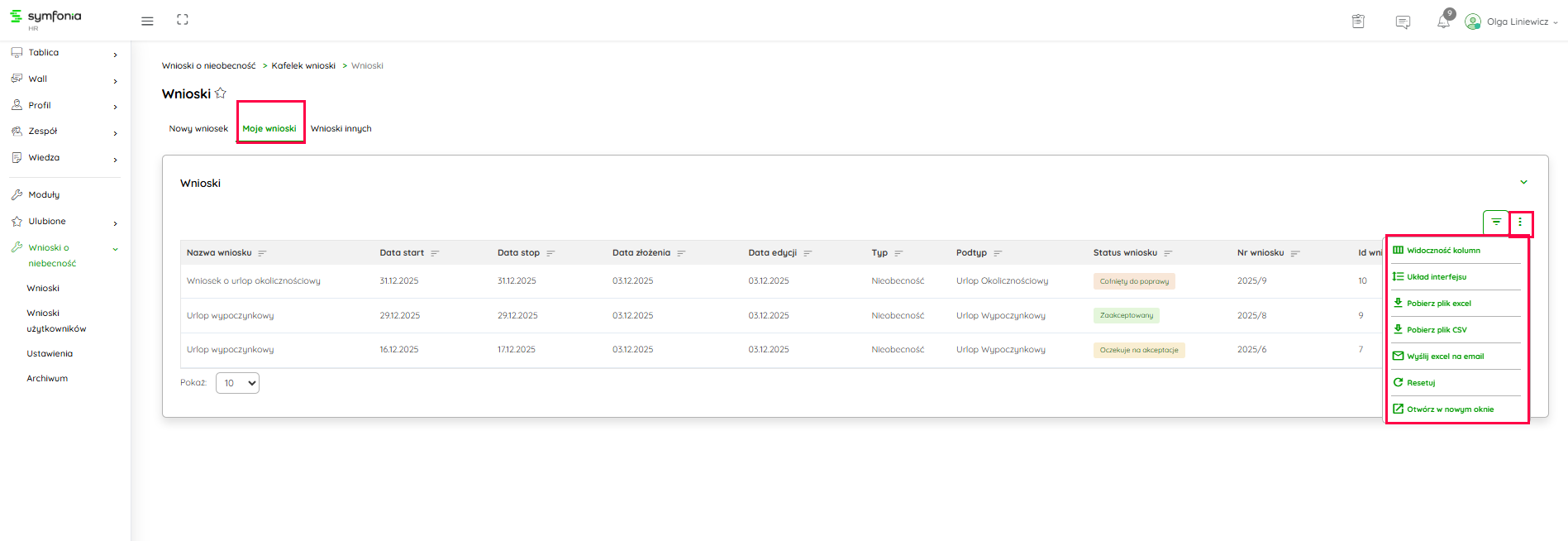Screen dimensions: 1568x541
Task: Click the three-dot table options icon
Action: [x=1520, y=222]
